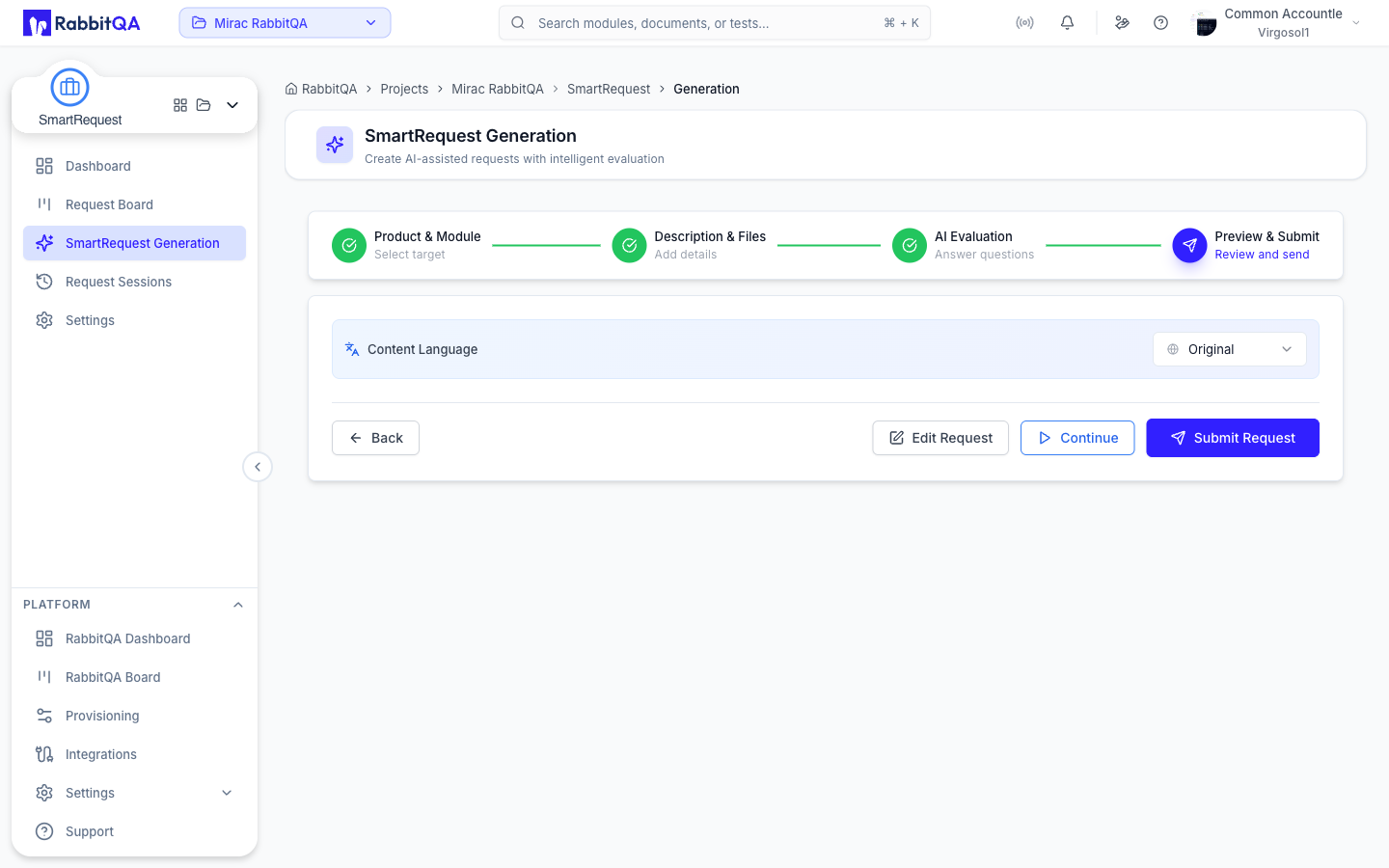Viewport: 1389px width, 868px height.
Task: Click Mirac RabbitQA breadcrumb
Action: click(x=498, y=89)
